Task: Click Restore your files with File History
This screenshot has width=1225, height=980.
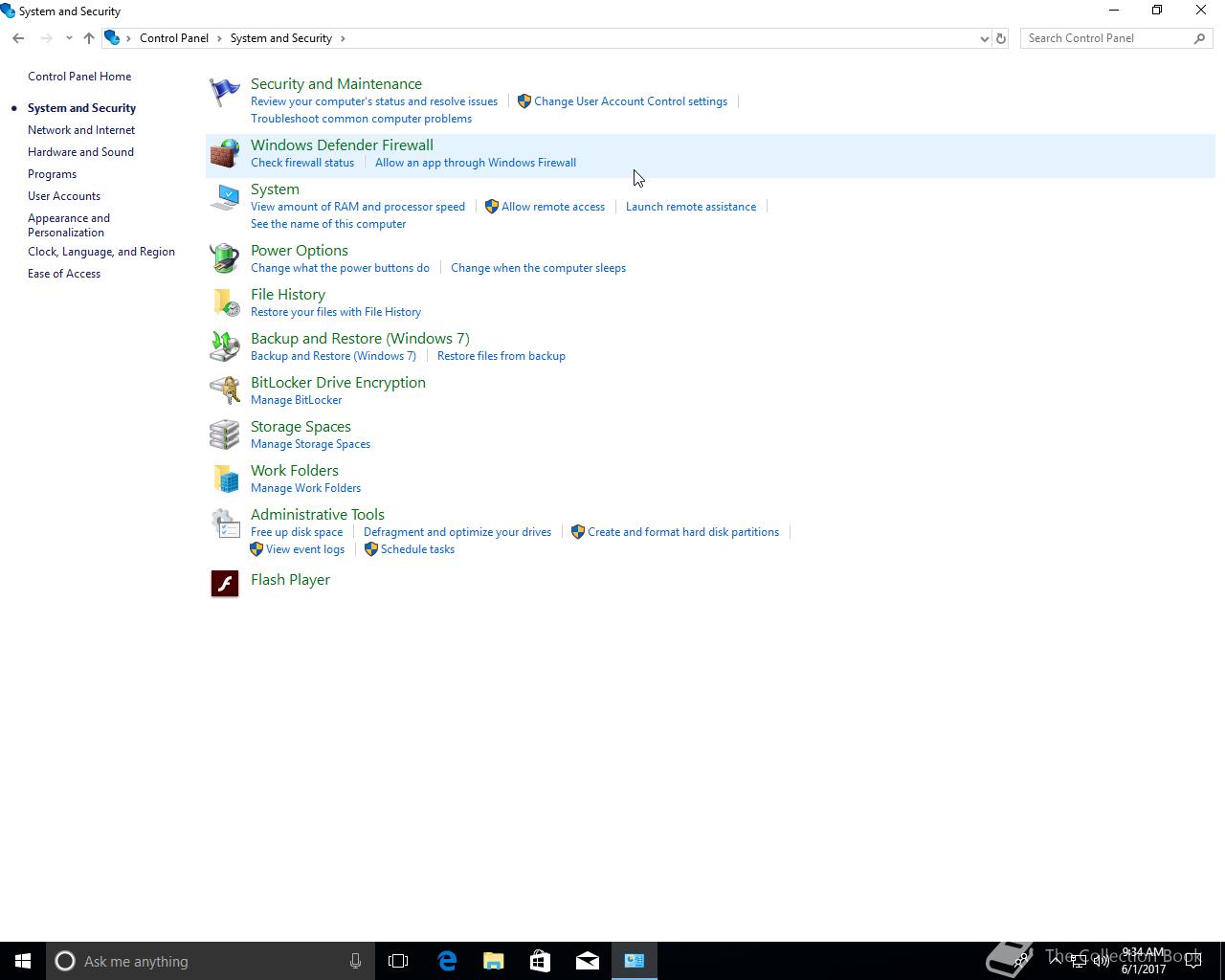Action: (336, 312)
